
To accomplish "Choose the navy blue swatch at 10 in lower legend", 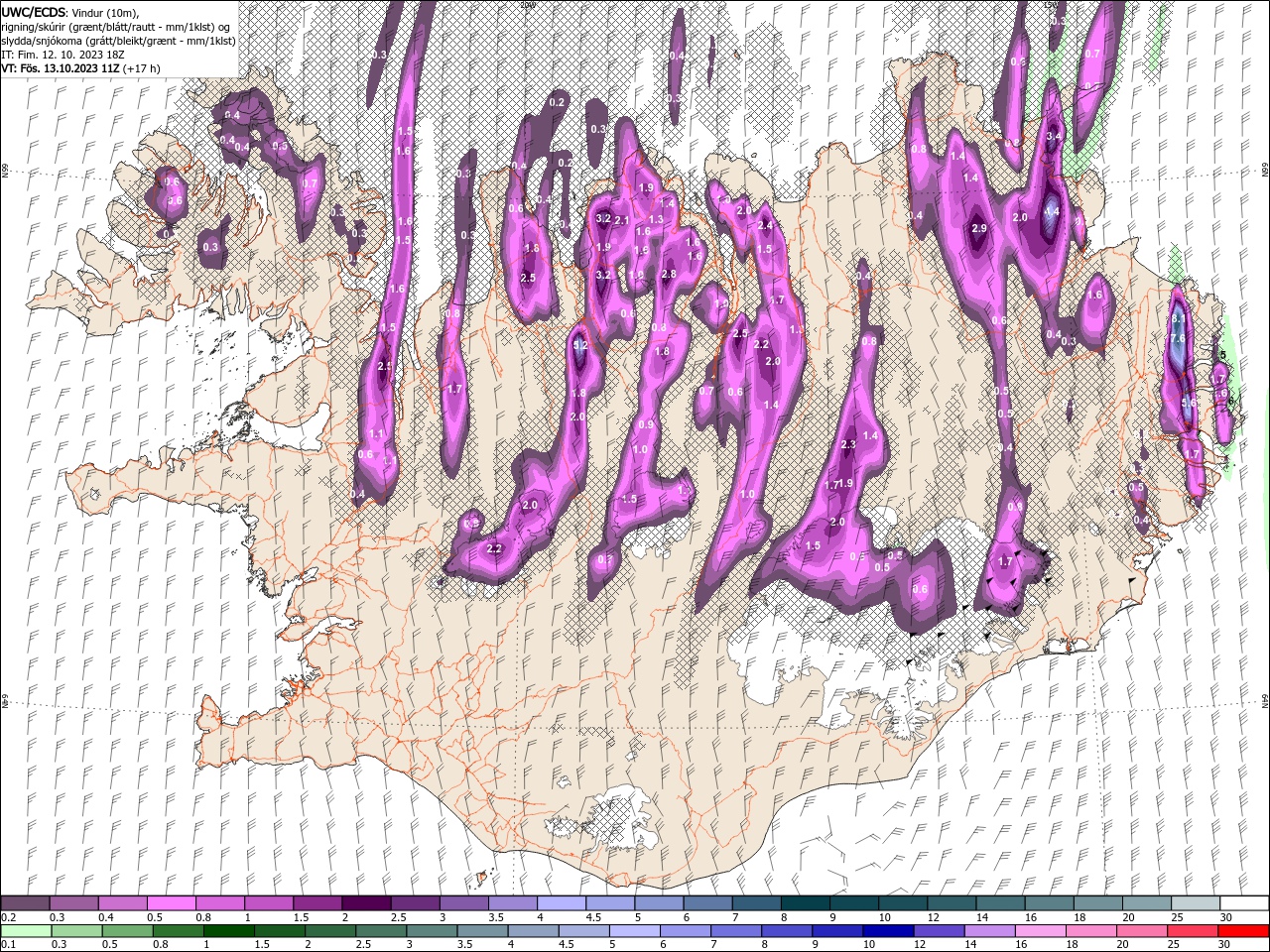I will (889, 931).
